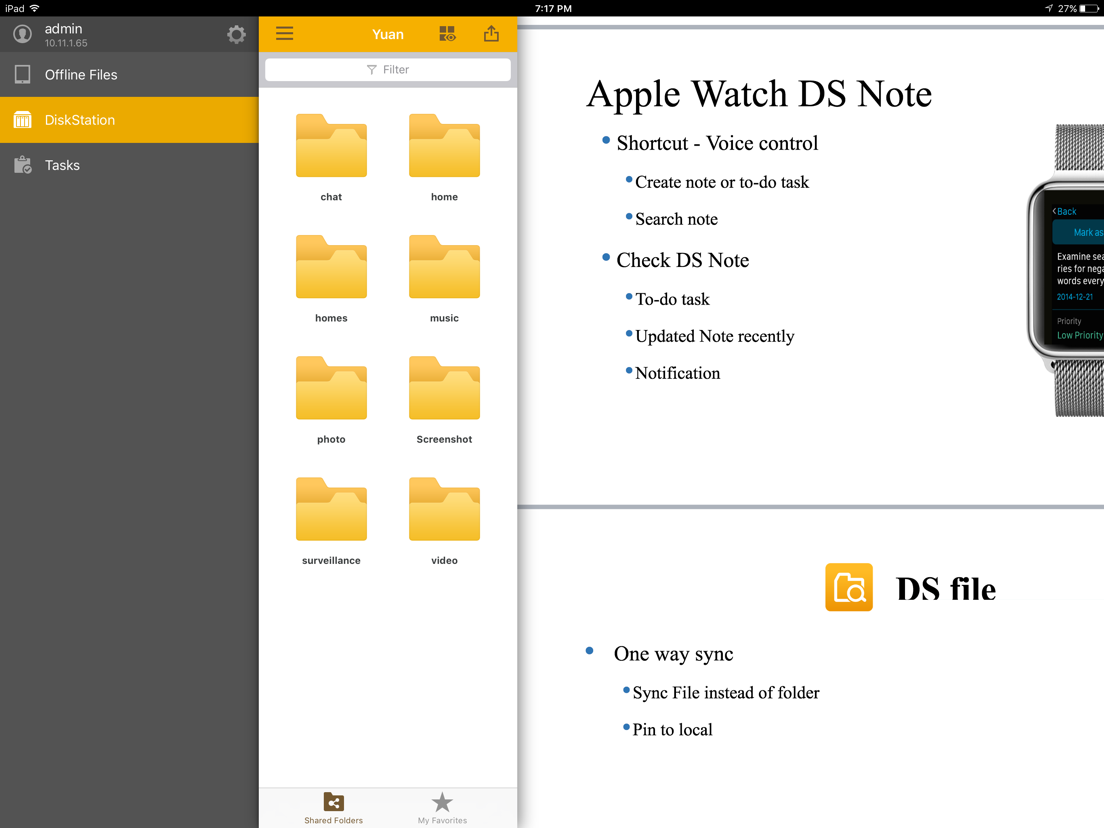
Task: Switch to Shared Folders tab
Action: coord(333,808)
